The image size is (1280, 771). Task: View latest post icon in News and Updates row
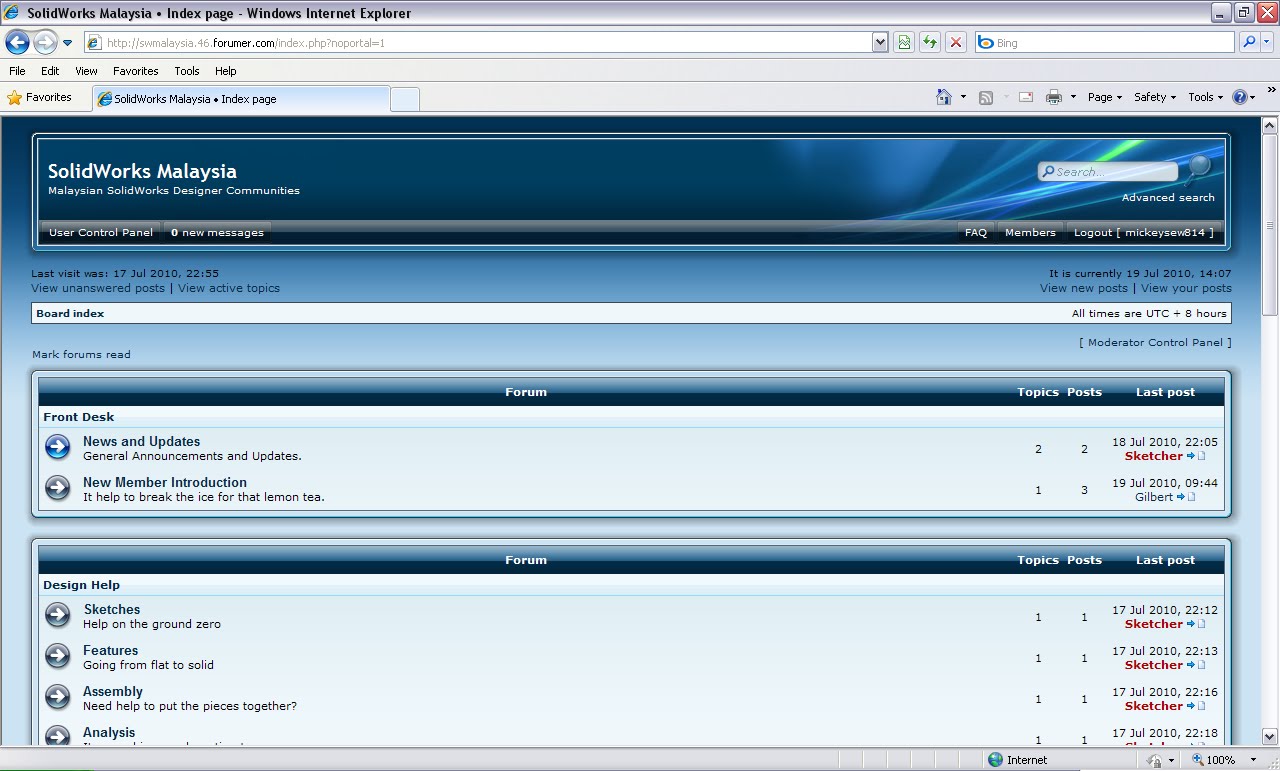(x=1196, y=456)
